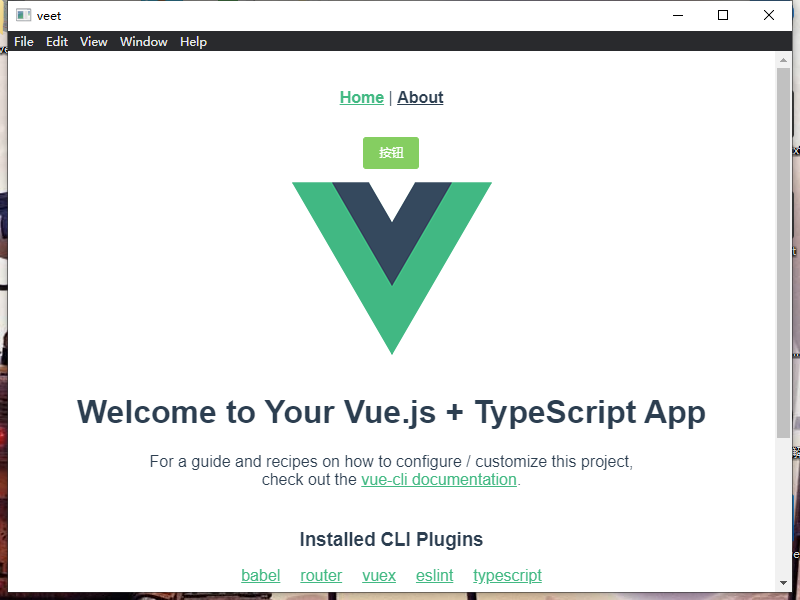Click the Vue logo image
Image resolution: width=800 pixels, height=600 pixels.
(392, 268)
